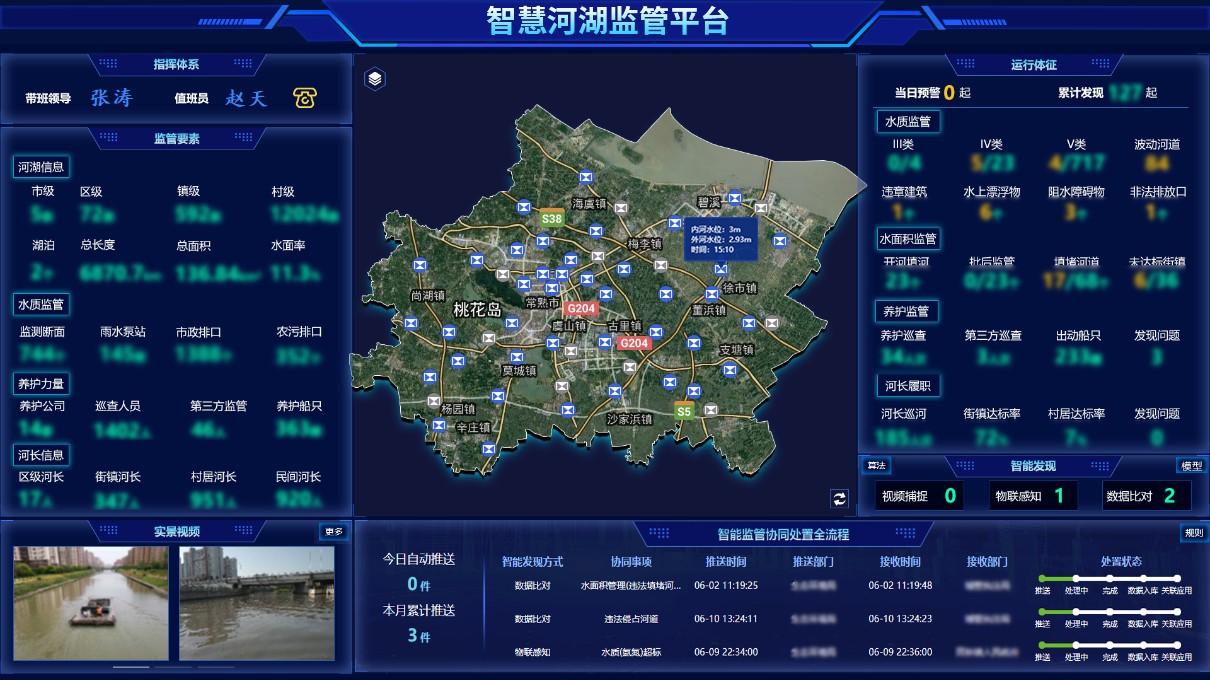Expand the 河长信息 section
The width and height of the screenshot is (1210, 680).
click(41, 455)
